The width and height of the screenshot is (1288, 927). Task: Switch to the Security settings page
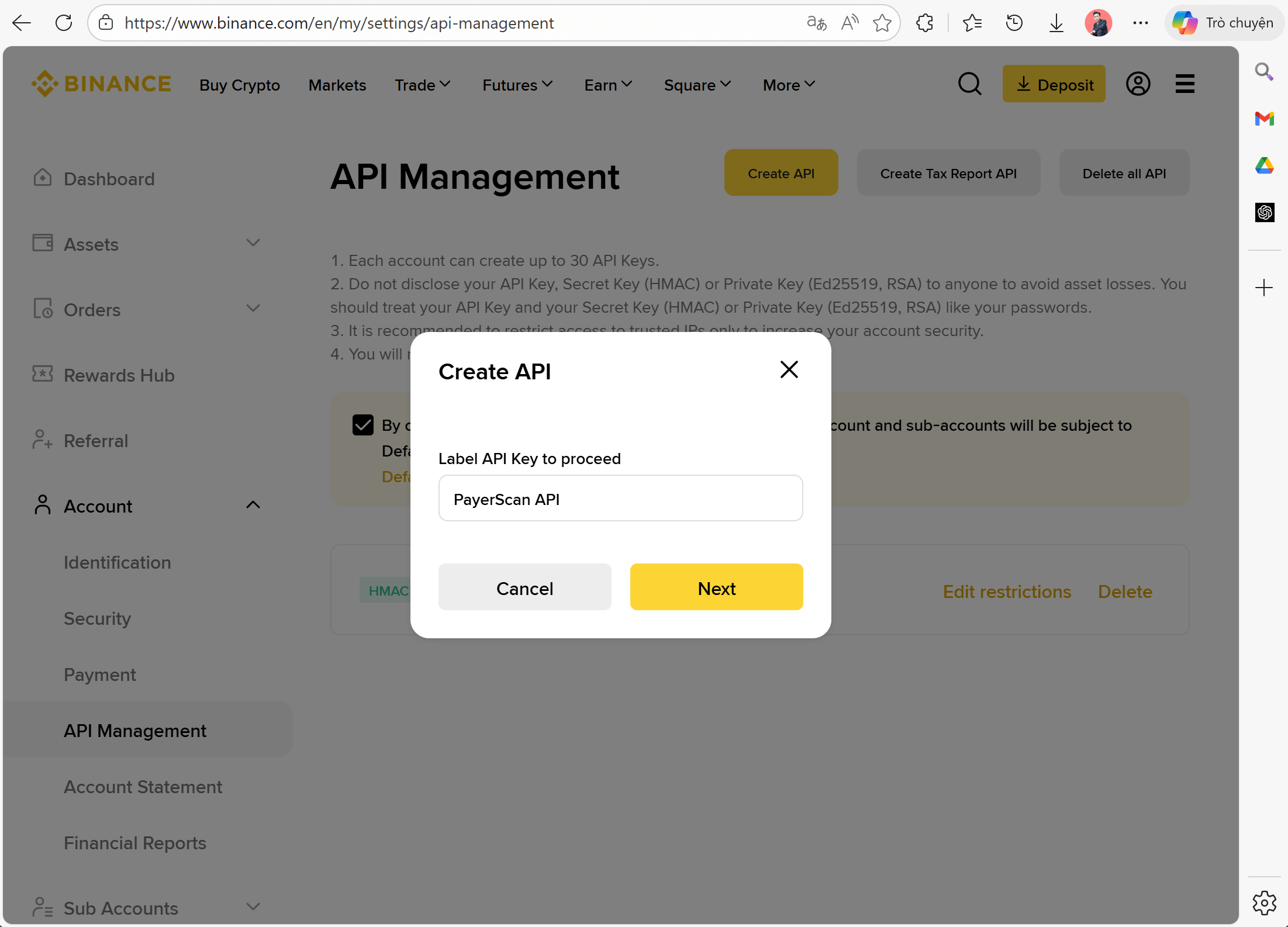coord(97,618)
